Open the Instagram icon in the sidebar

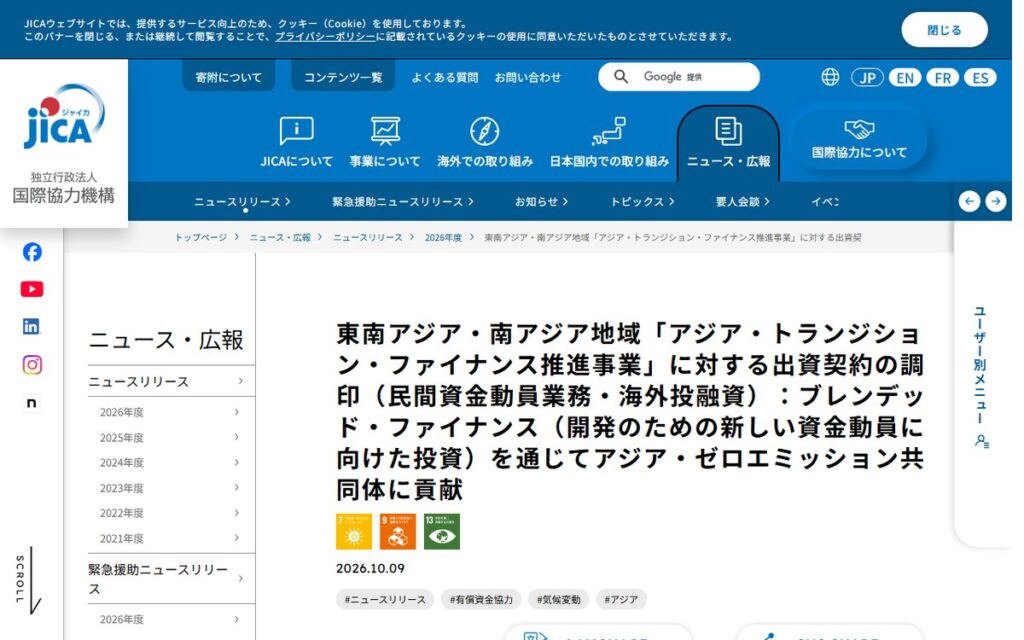tap(32, 364)
